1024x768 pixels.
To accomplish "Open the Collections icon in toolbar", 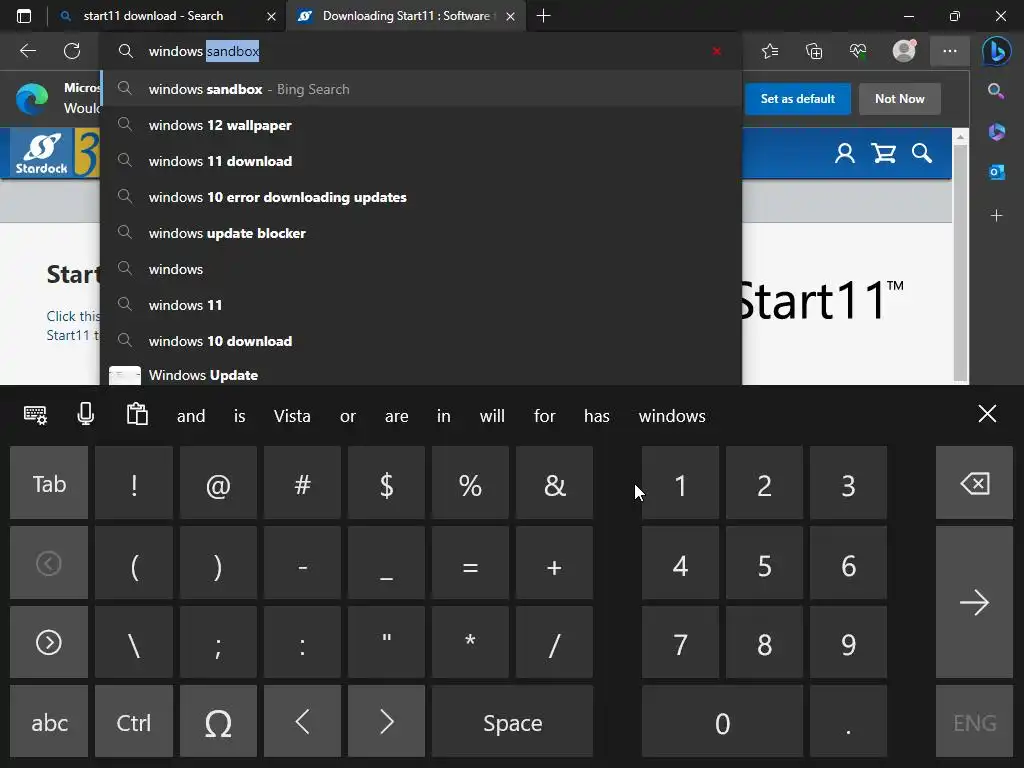I will (814, 51).
